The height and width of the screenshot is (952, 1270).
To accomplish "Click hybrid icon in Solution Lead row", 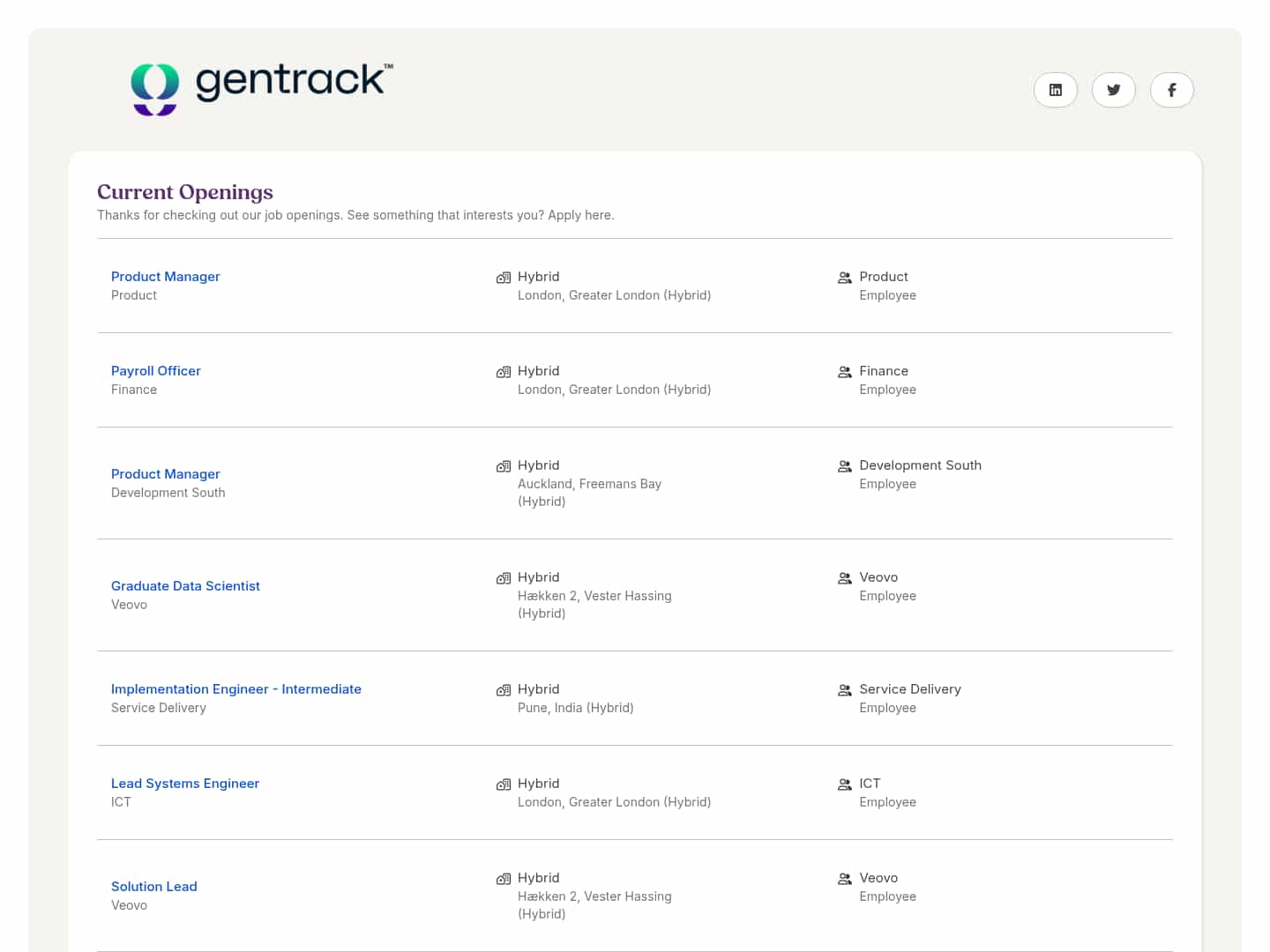I will click(504, 879).
